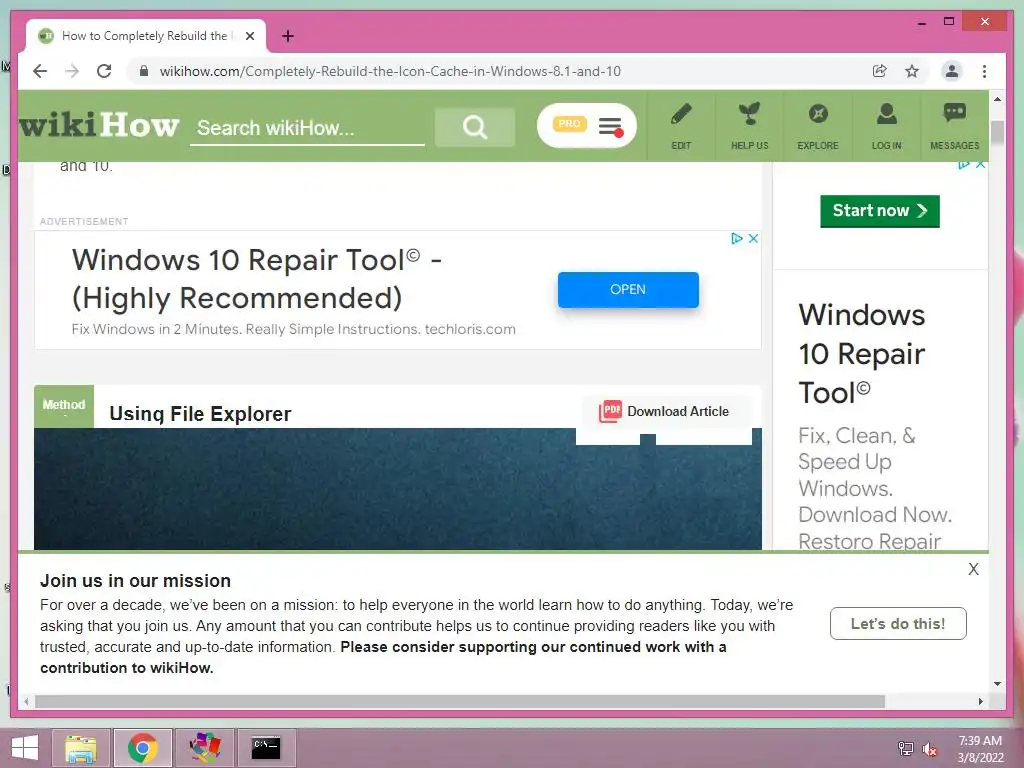Open a new browser tab
This screenshot has width=1024, height=768.
click(x=288, y=36)
